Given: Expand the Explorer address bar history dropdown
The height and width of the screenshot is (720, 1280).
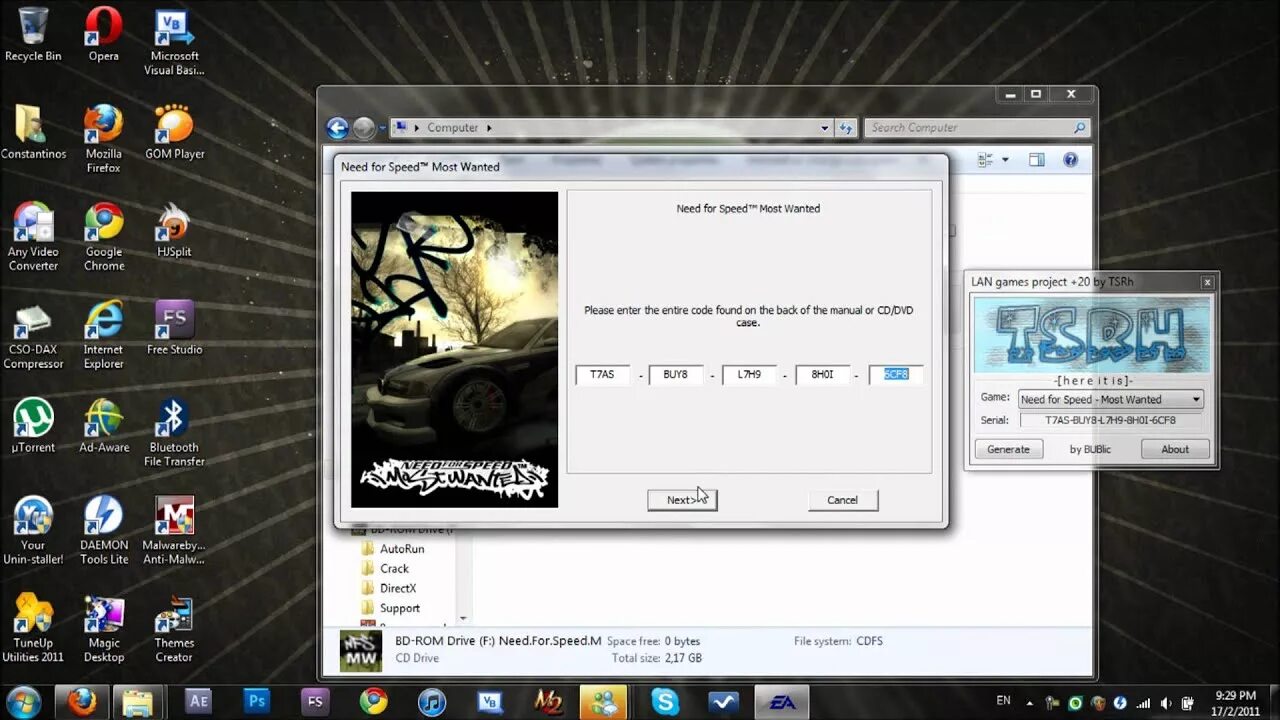Looking at the screenshot, I should click(x=825, y=128).
